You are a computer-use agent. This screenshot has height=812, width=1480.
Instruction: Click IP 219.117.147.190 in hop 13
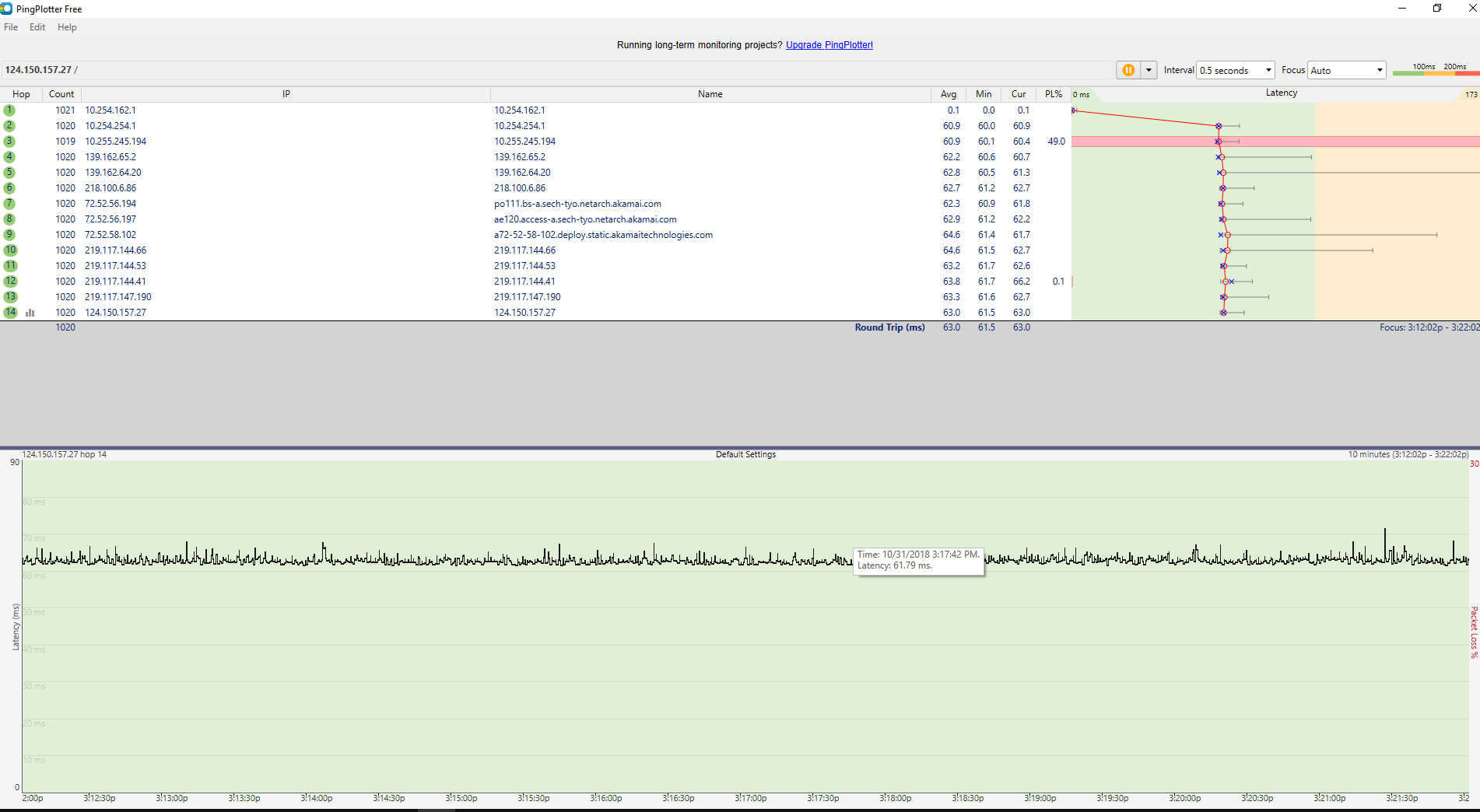(x=118, y=297)
